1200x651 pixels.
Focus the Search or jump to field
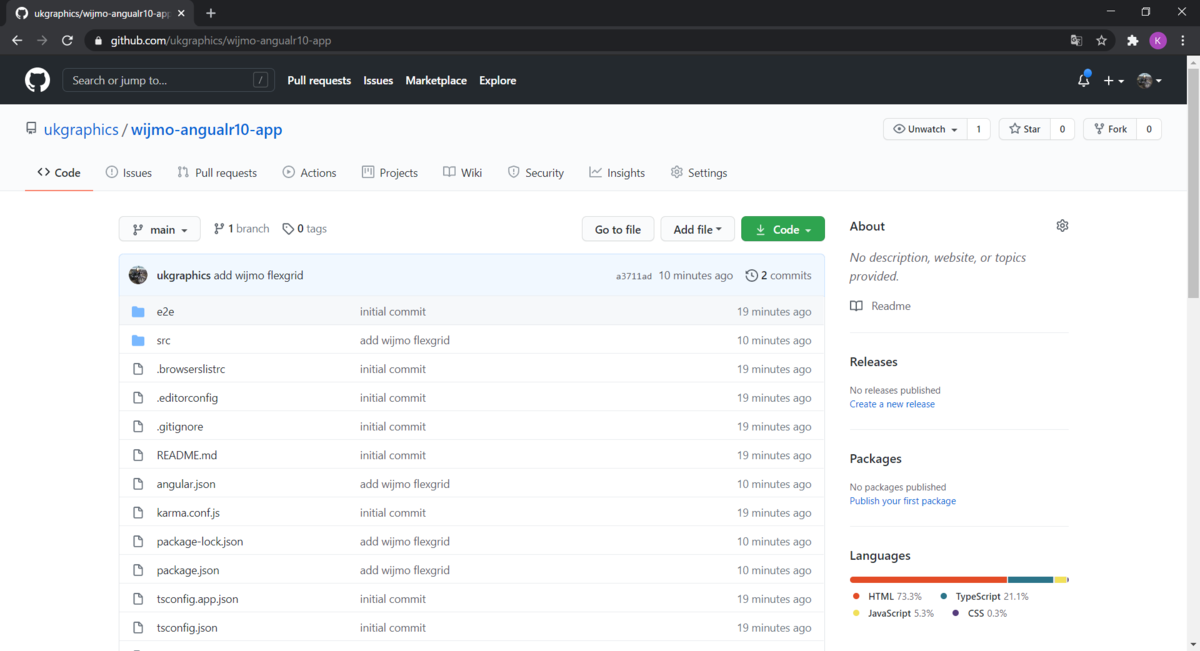pyautogui.click(x=168, y=80)
